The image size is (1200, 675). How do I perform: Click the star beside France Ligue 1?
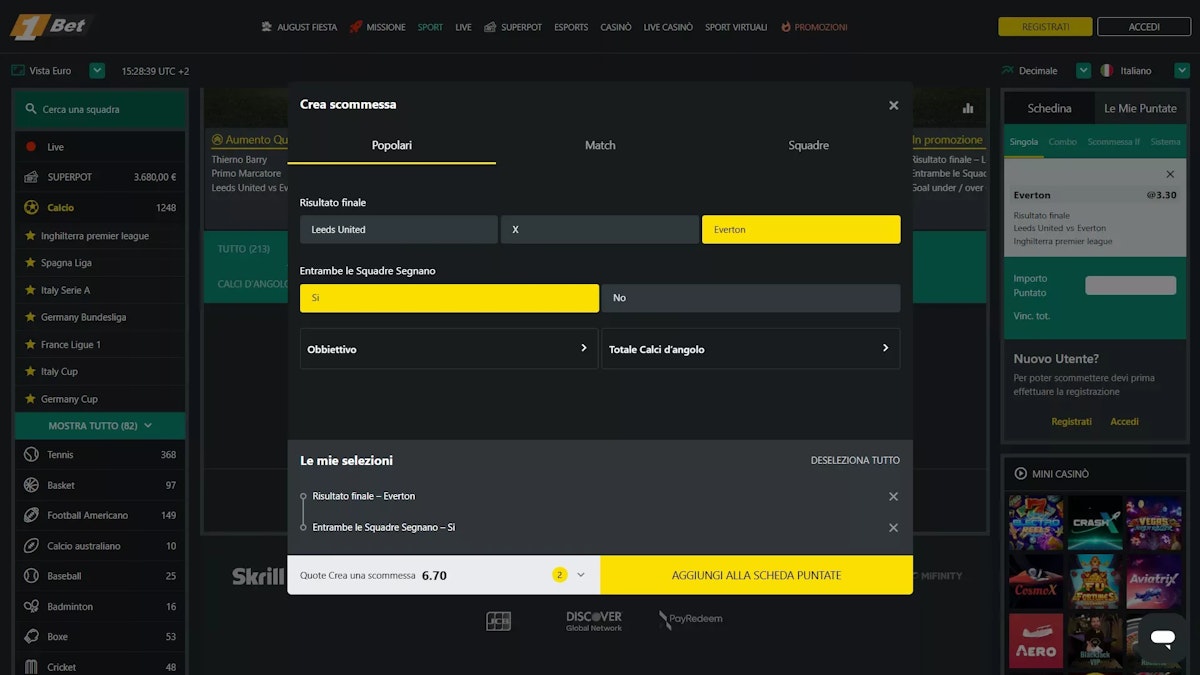click(x=30, y=344)
